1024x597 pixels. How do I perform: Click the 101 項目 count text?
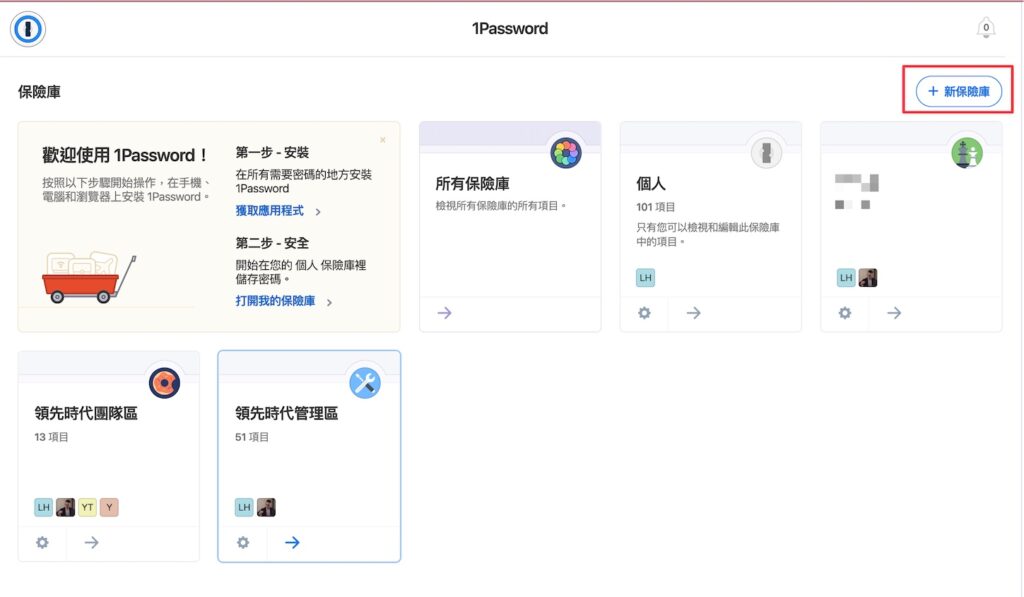[x=656, y=207]
